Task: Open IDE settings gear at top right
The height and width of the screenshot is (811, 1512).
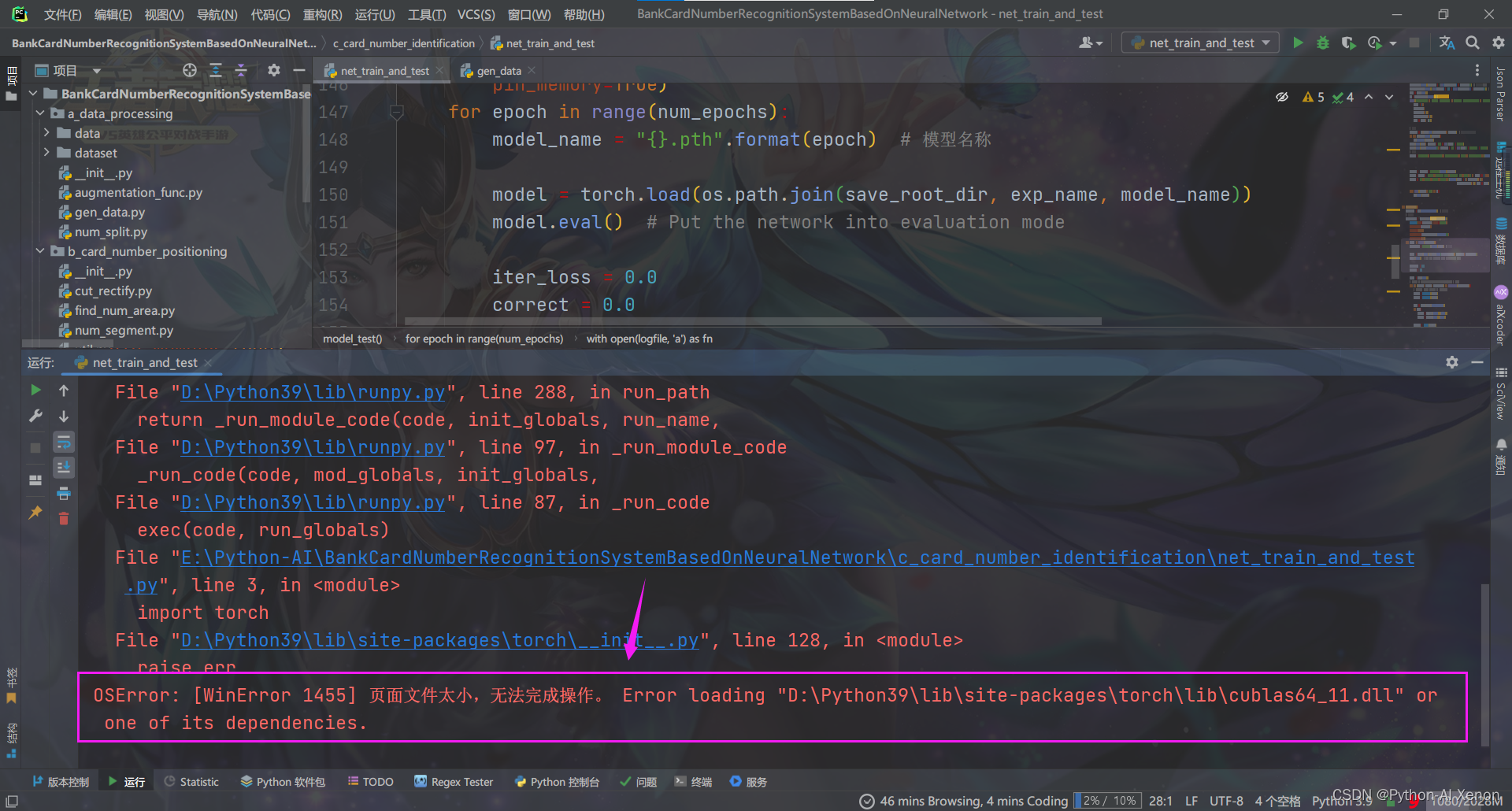Action: click(1498, 43)
